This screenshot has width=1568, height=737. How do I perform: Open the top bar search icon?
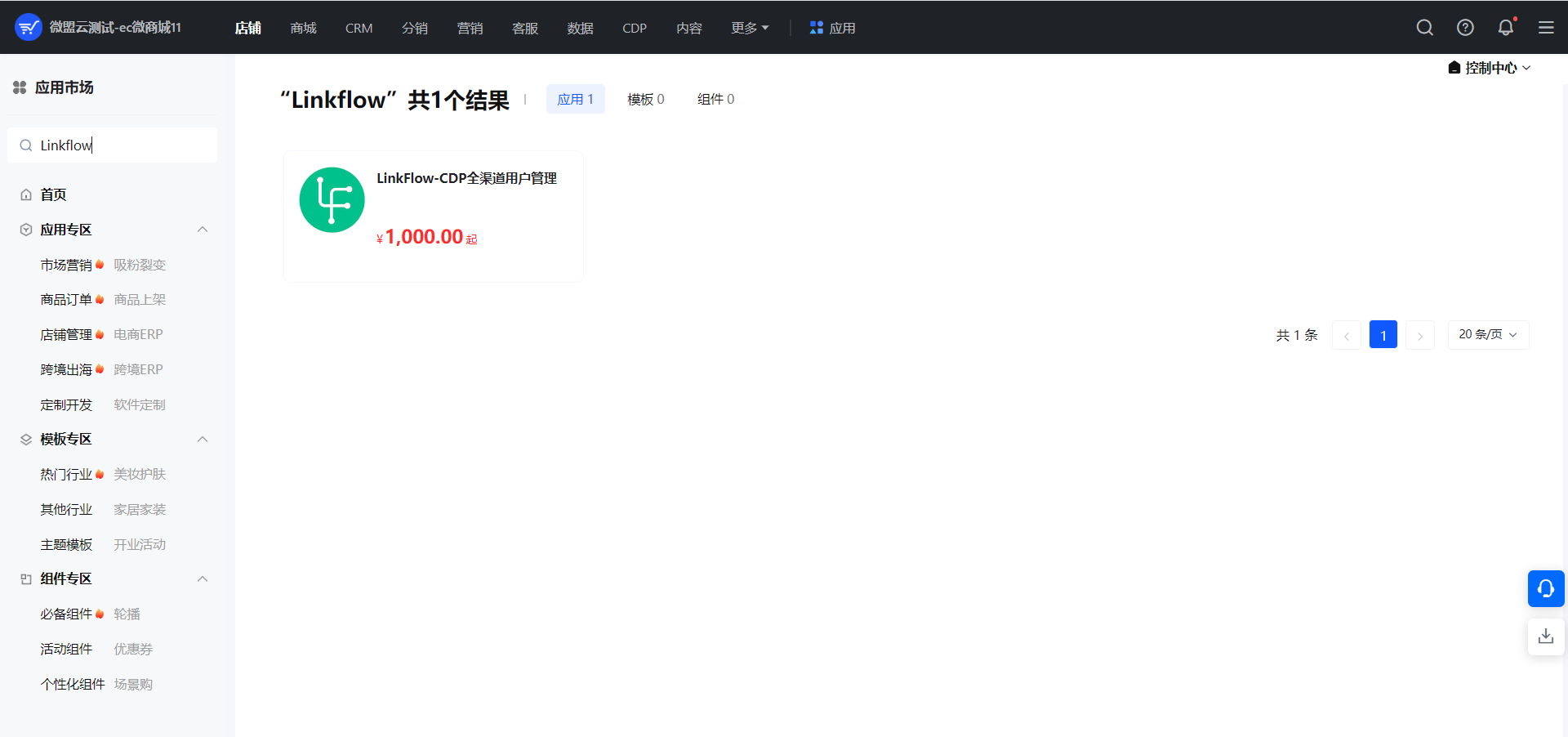coord(1425,28)
